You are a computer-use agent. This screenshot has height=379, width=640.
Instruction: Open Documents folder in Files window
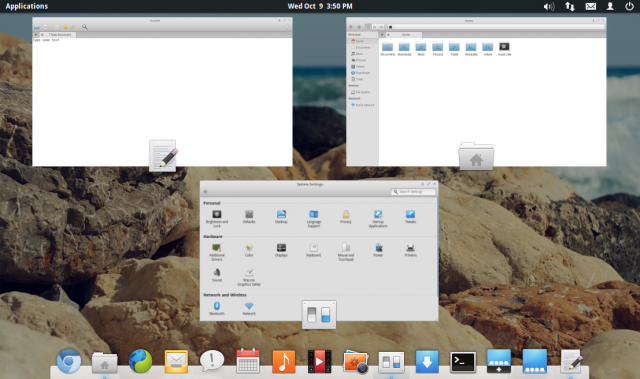(387, 49)
